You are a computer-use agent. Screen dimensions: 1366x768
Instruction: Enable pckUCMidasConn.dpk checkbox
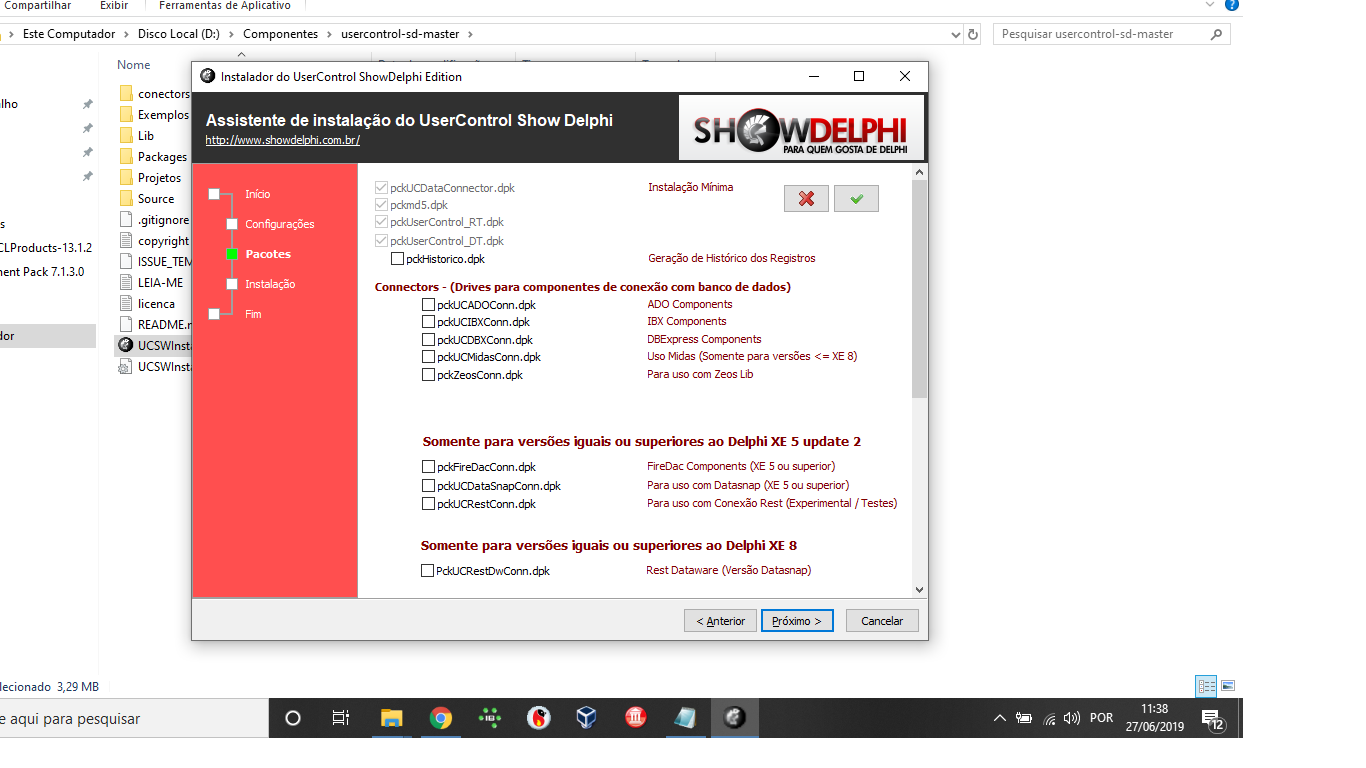click(x=428, y=357)
